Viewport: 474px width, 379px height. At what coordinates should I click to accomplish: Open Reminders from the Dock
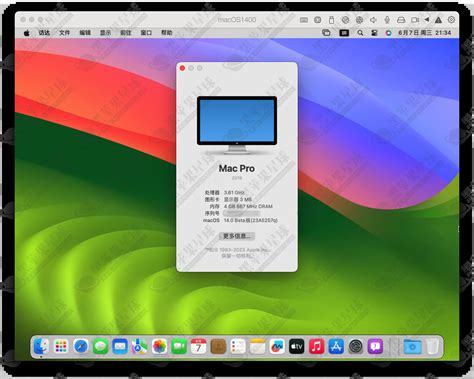(x=238, y=347)
